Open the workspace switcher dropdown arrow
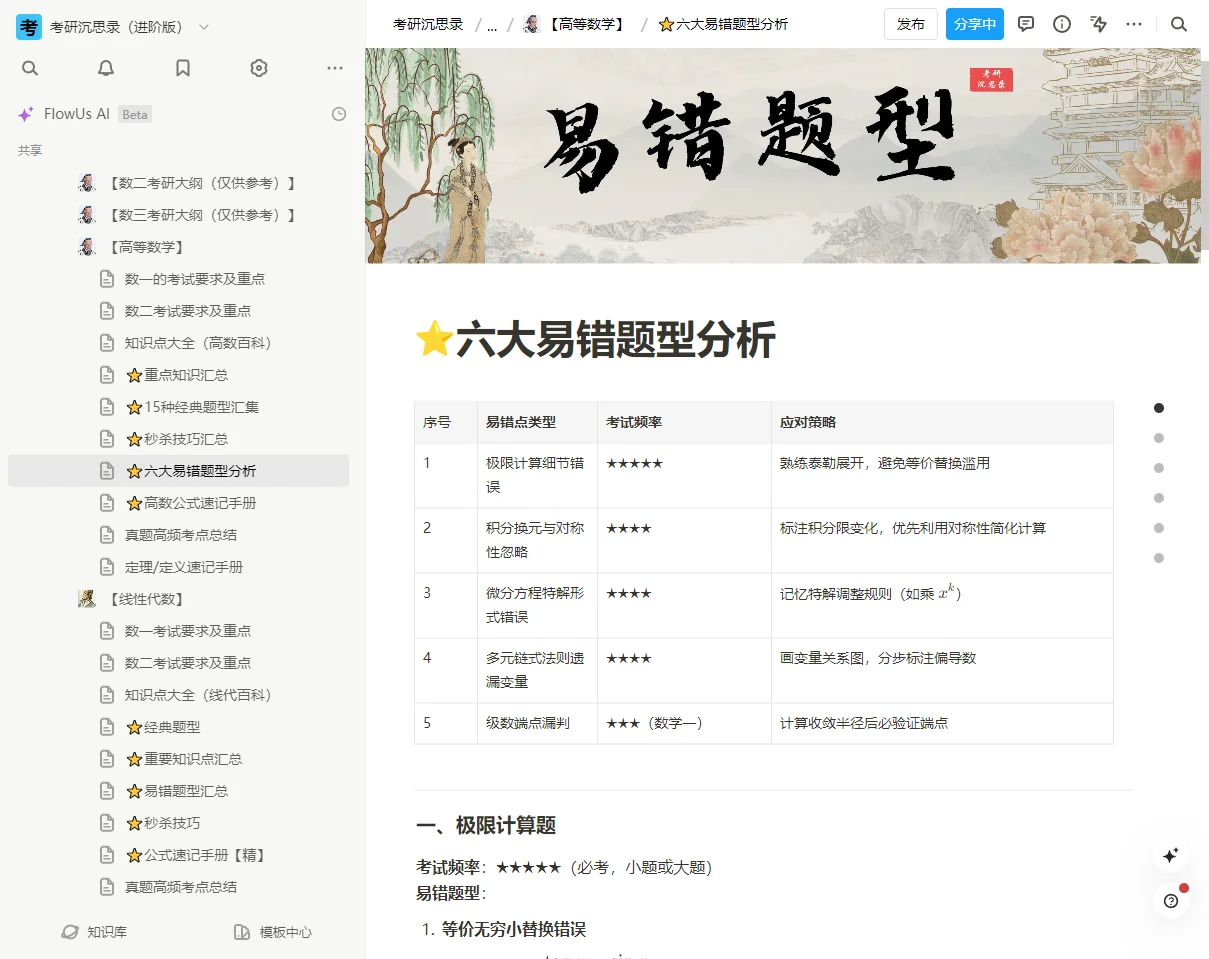 coord(204,27)
